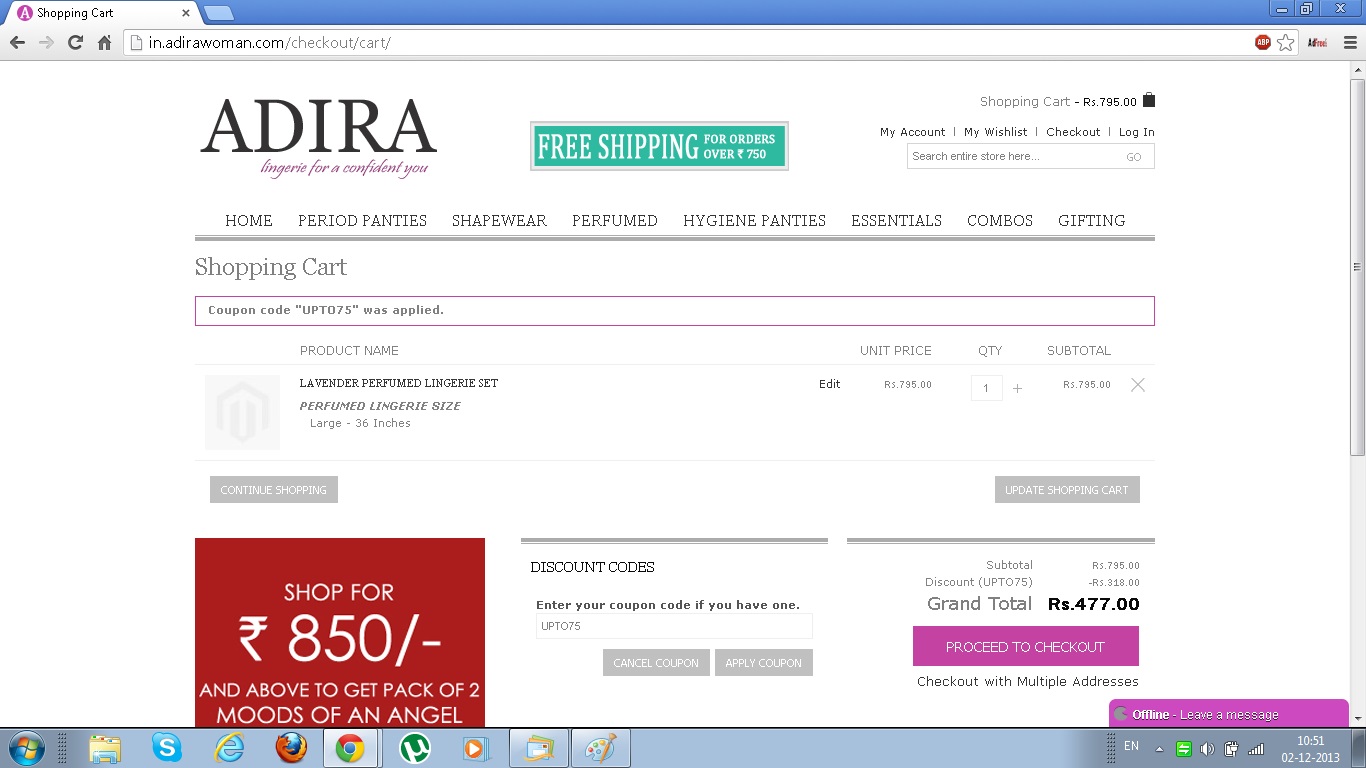Open the Adblock Plus extension icon
The height and width of the screenshot is (768, 1366).
[x=1263, y=43]
